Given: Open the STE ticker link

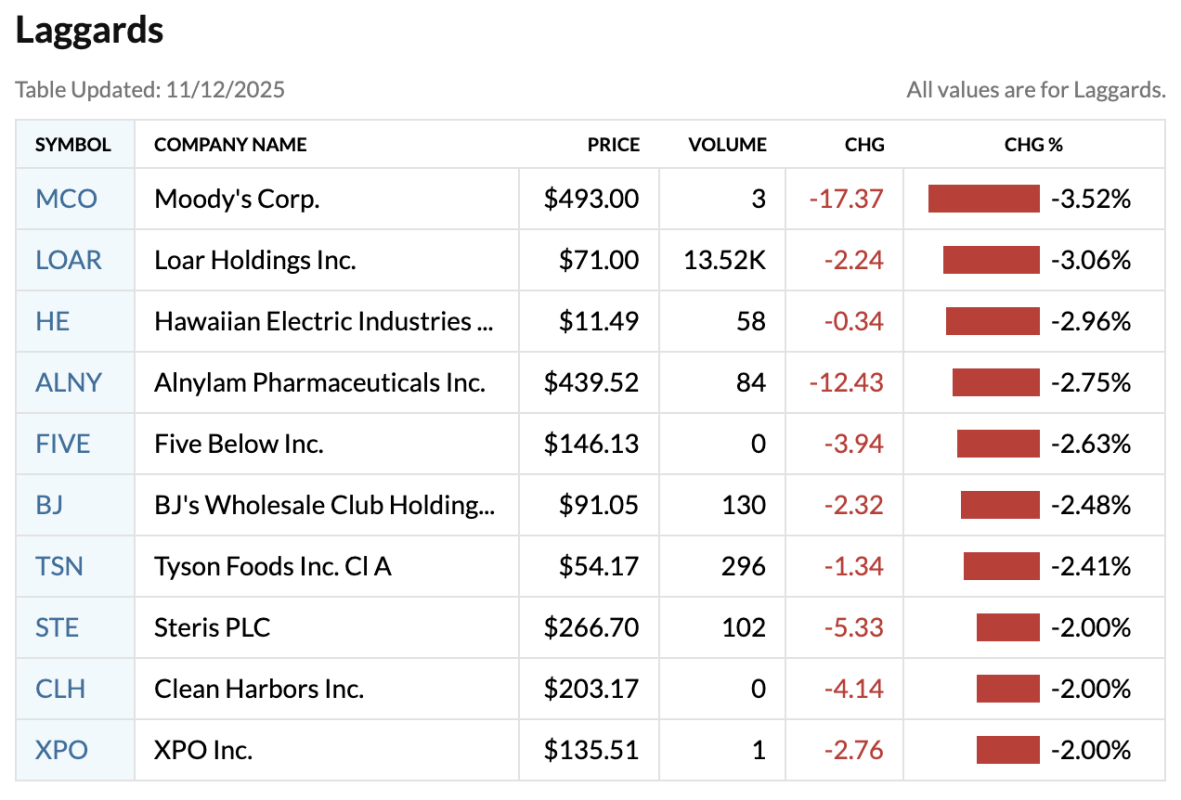Looking at the screenshot, I should 57,627.
